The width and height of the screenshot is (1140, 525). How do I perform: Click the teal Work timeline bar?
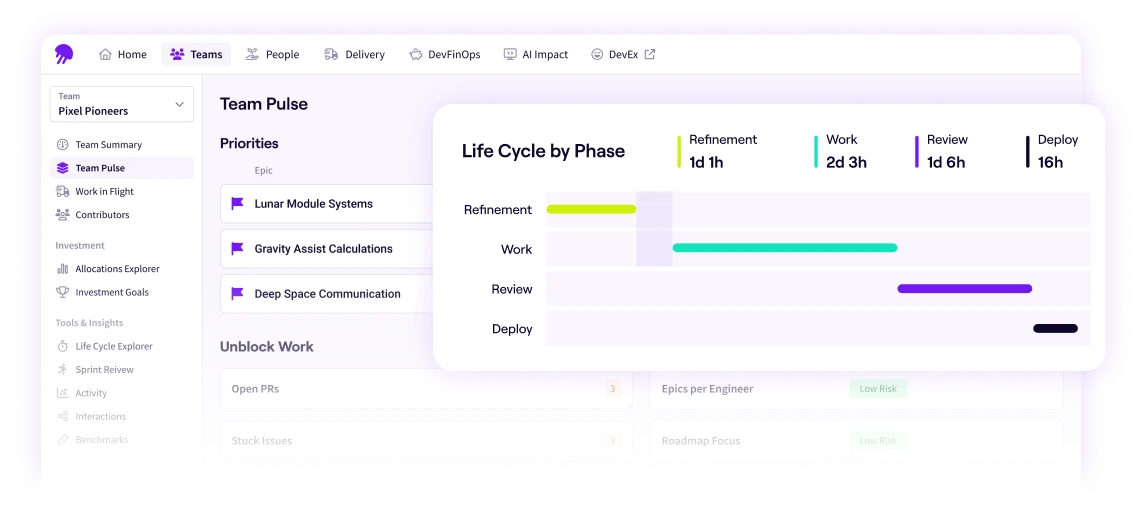(x=784, y=248)
